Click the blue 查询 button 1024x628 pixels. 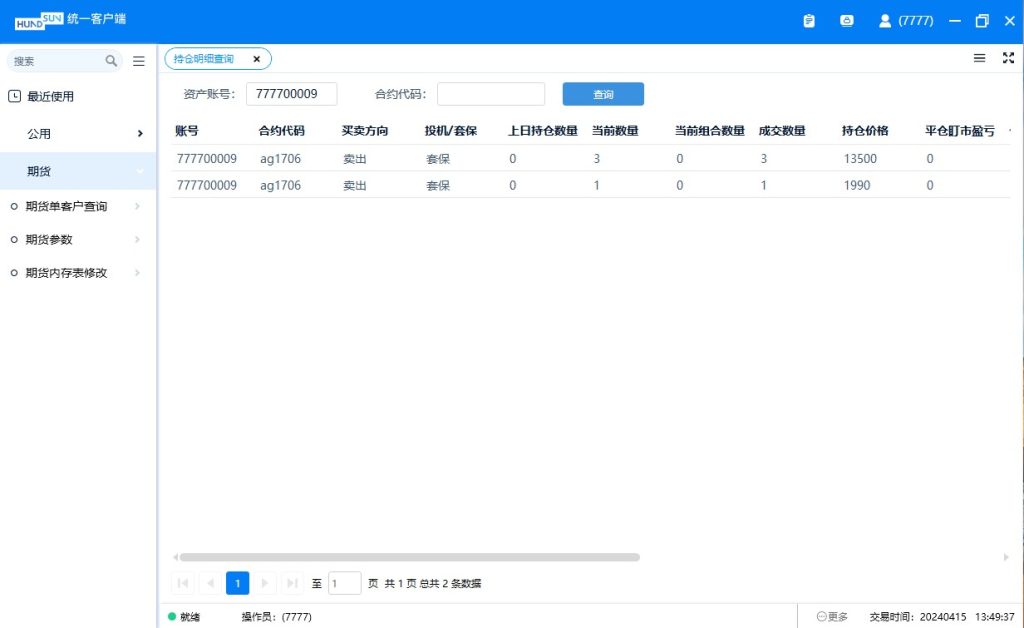click(603, 94)
